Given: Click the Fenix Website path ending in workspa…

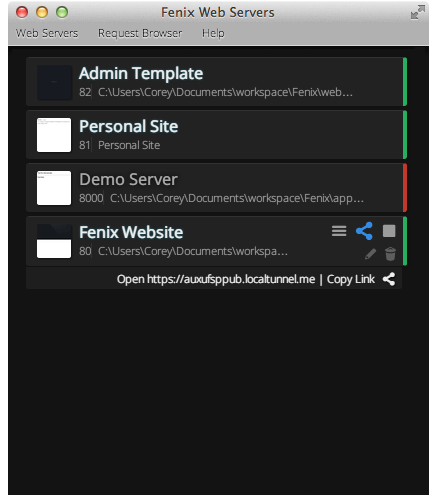Looking at the screenshot, I should point(193,251).
